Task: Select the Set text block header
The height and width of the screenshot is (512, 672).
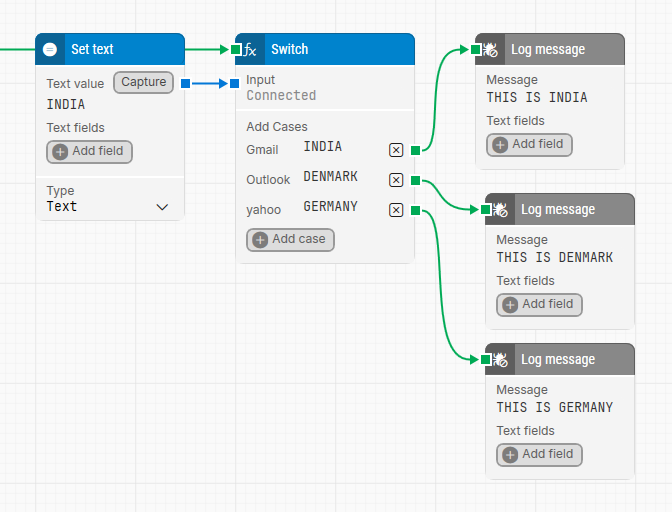Action: pos(110,49)
